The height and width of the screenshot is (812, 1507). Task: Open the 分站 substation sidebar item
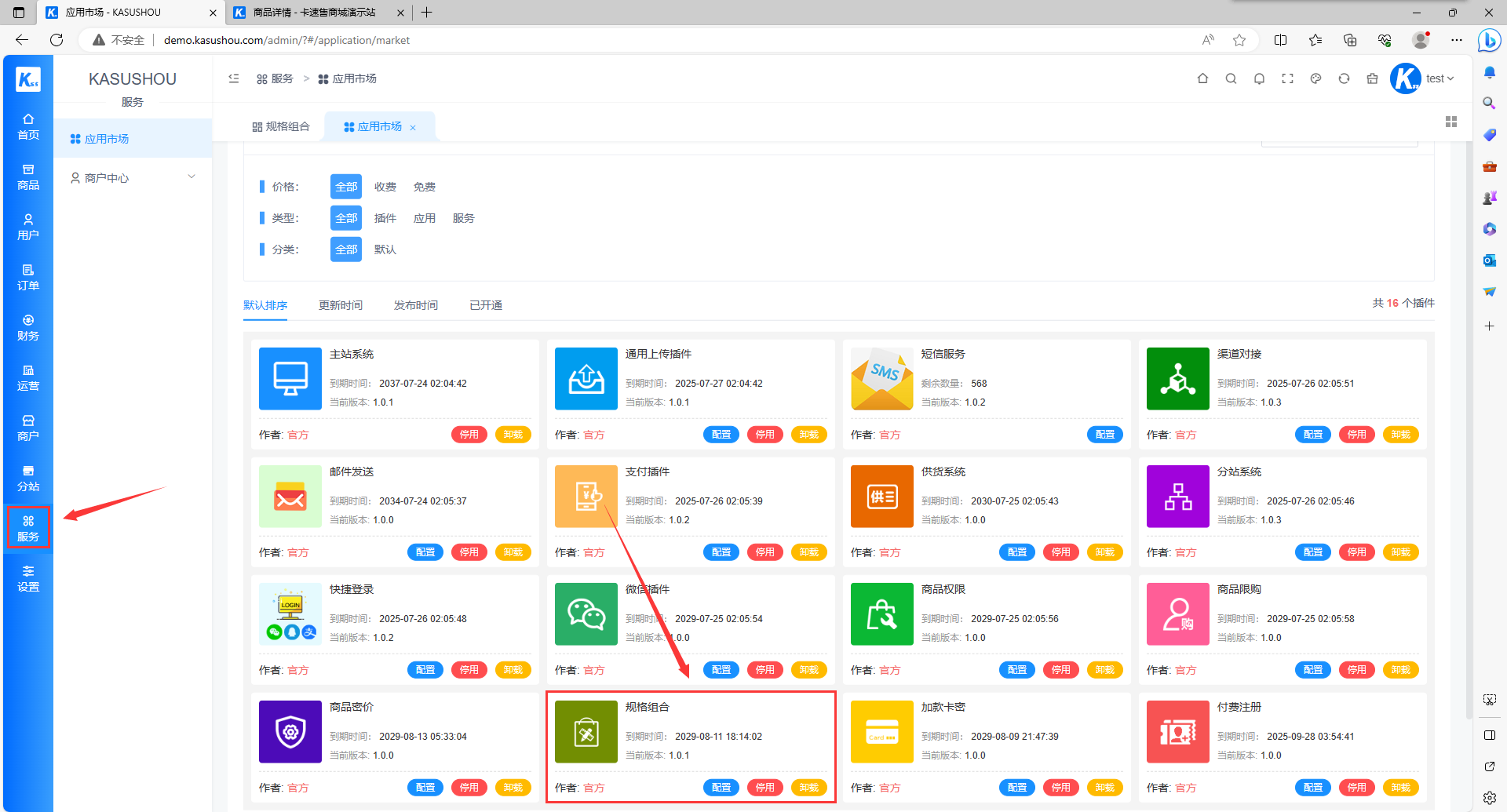(28, 478)
